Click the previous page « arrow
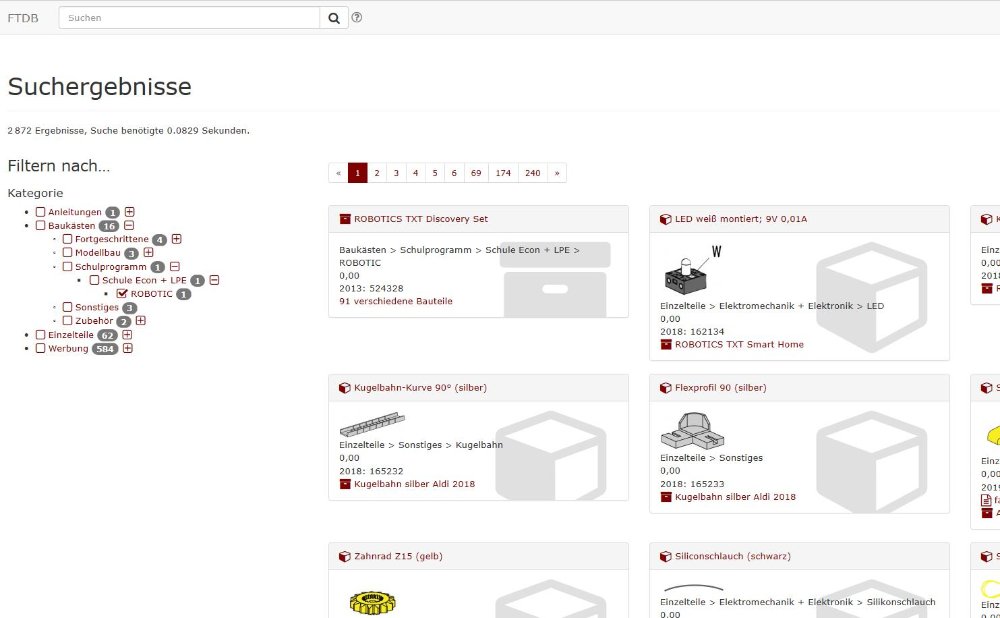The height and width of the screenshot is (618, 1000). coord(338,173)
